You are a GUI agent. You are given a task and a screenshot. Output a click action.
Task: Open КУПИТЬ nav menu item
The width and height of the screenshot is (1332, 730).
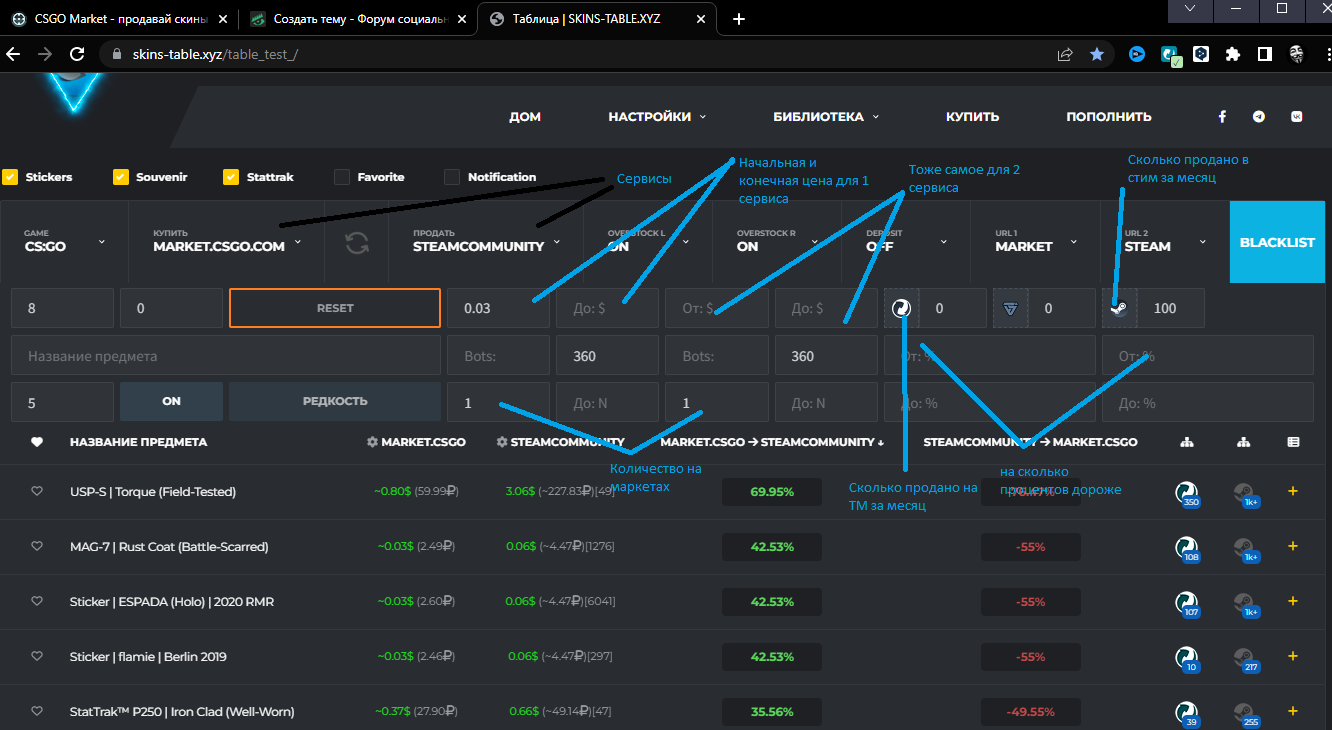point(973,117)
